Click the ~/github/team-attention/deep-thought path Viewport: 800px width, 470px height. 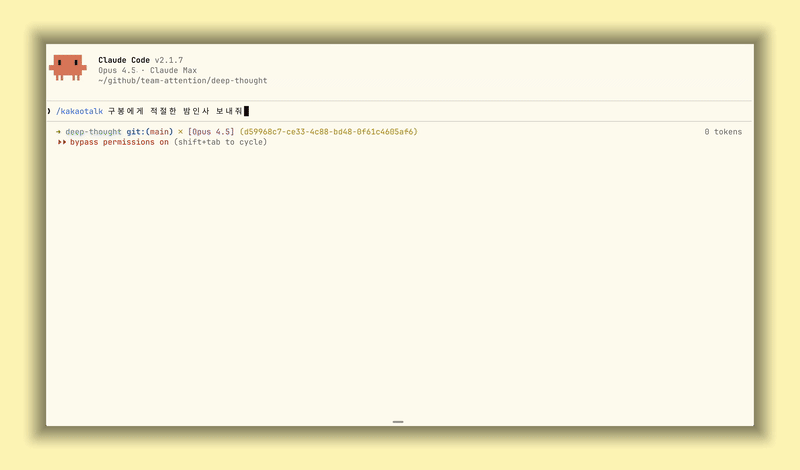[182, 81]
